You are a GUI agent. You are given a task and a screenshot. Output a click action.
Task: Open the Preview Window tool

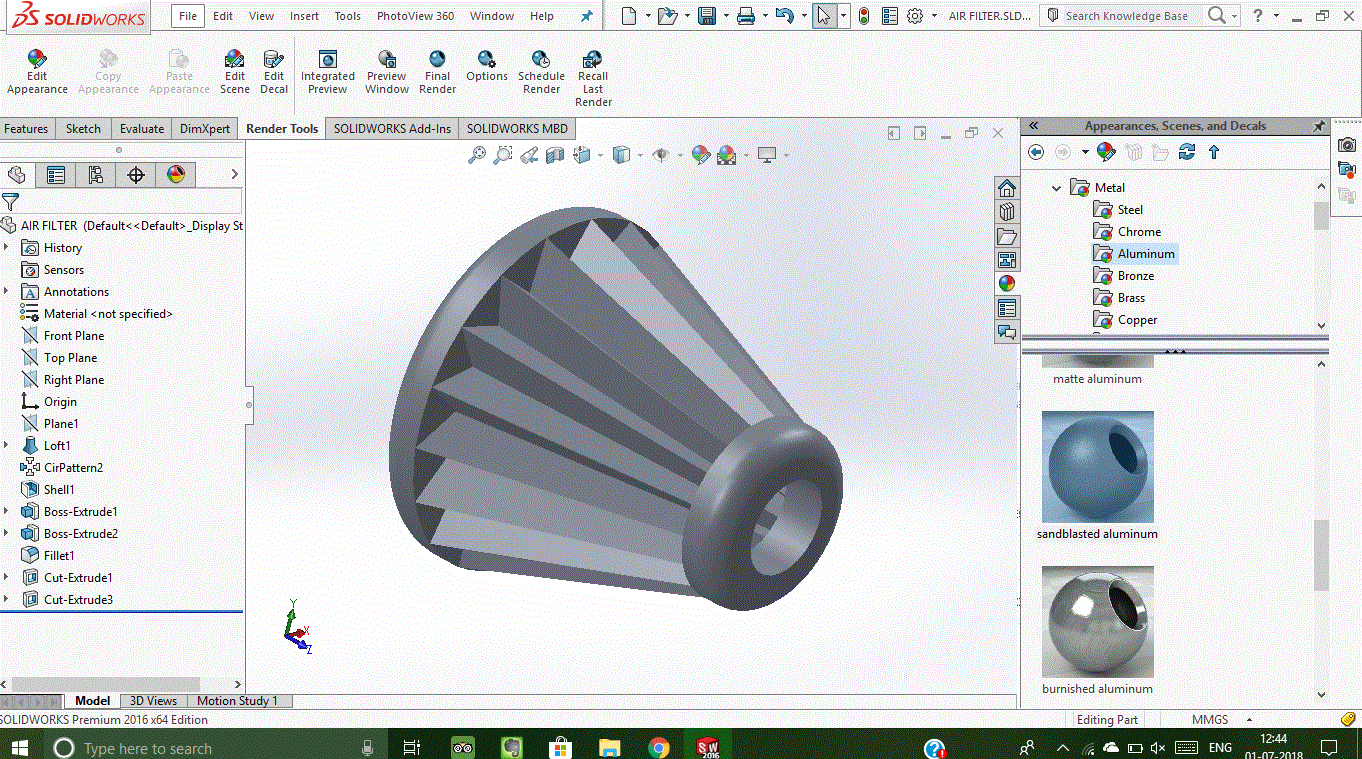(387, 73)
